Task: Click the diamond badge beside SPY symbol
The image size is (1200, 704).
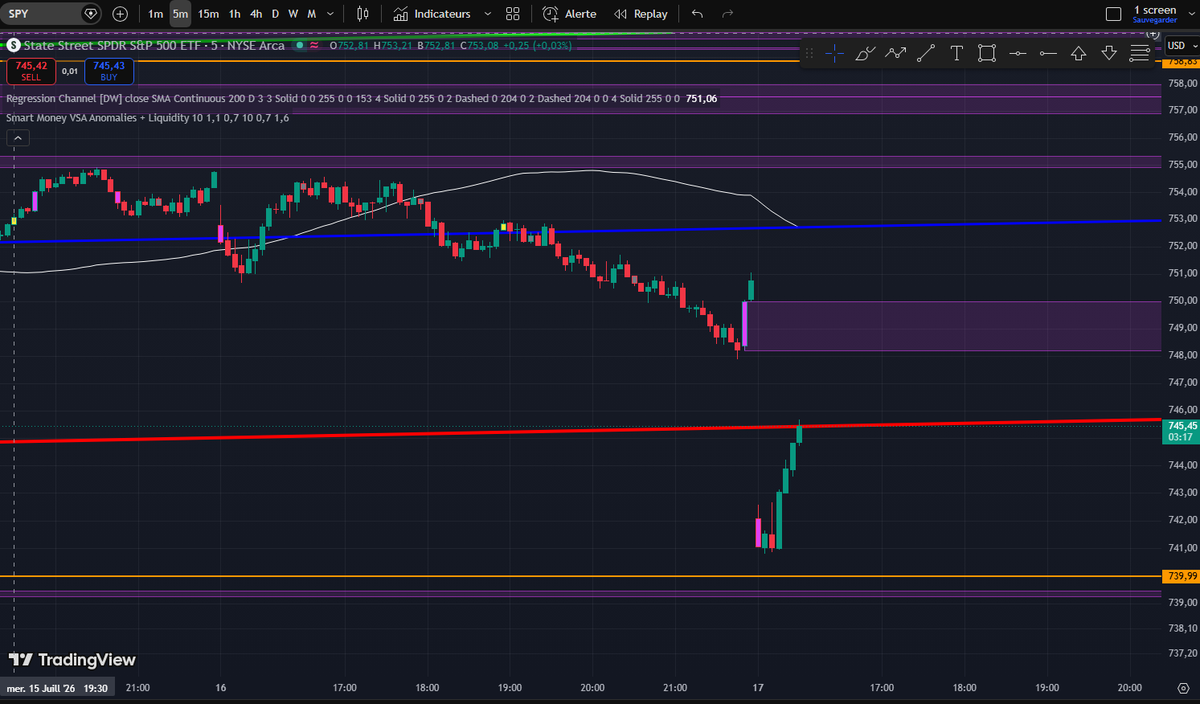Action: pyautogui.click(x=91, y=14)
